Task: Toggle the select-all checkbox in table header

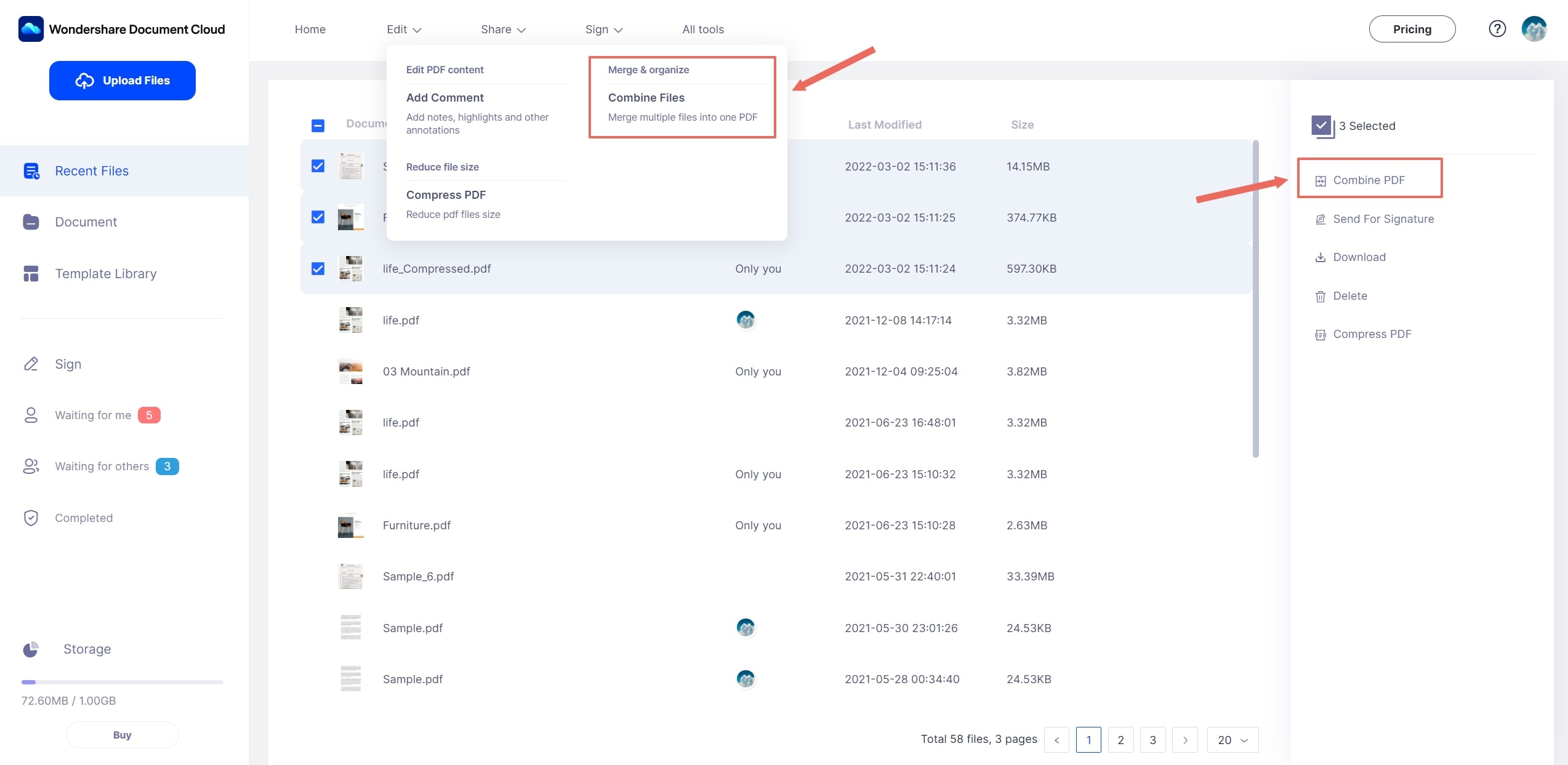Action: tap(318, 126)
